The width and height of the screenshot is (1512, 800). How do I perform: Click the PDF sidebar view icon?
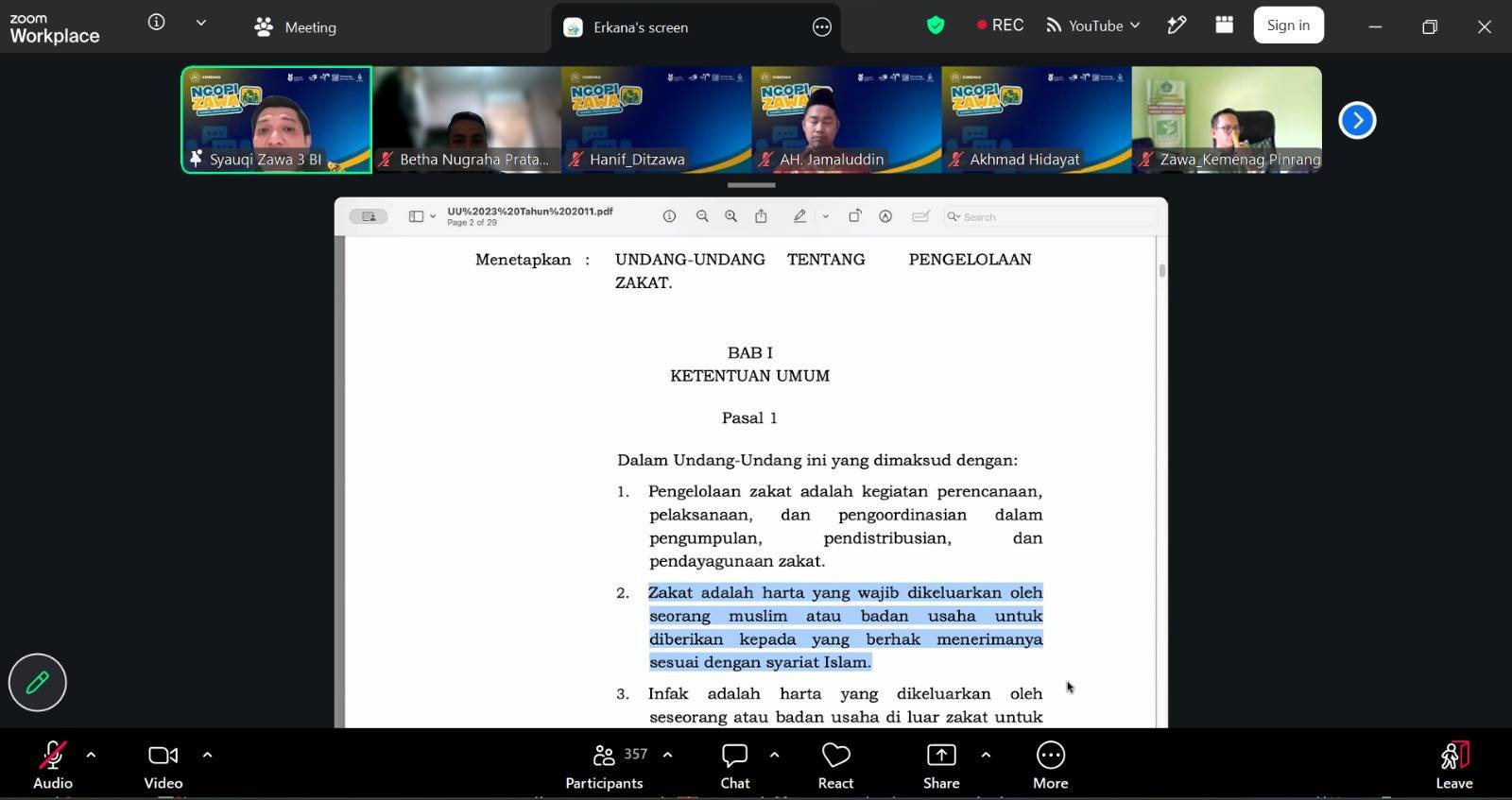point(416,216)
